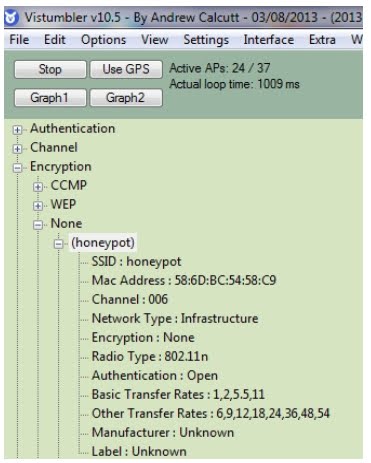Select the Mac Address entry line
The image size is (371, 463).
point(184,280)
